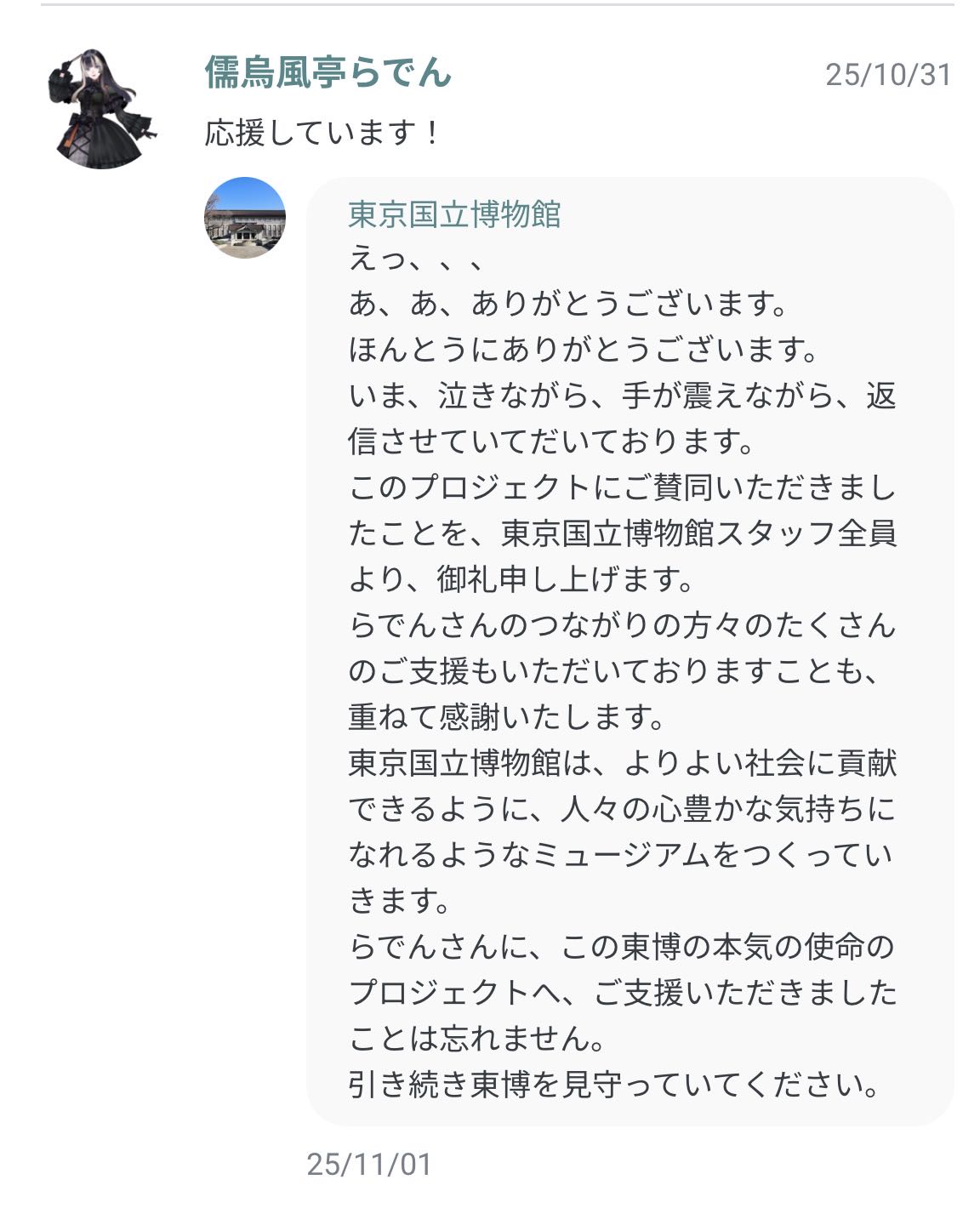Select the comment text 応援しています！

coord(322,134)
